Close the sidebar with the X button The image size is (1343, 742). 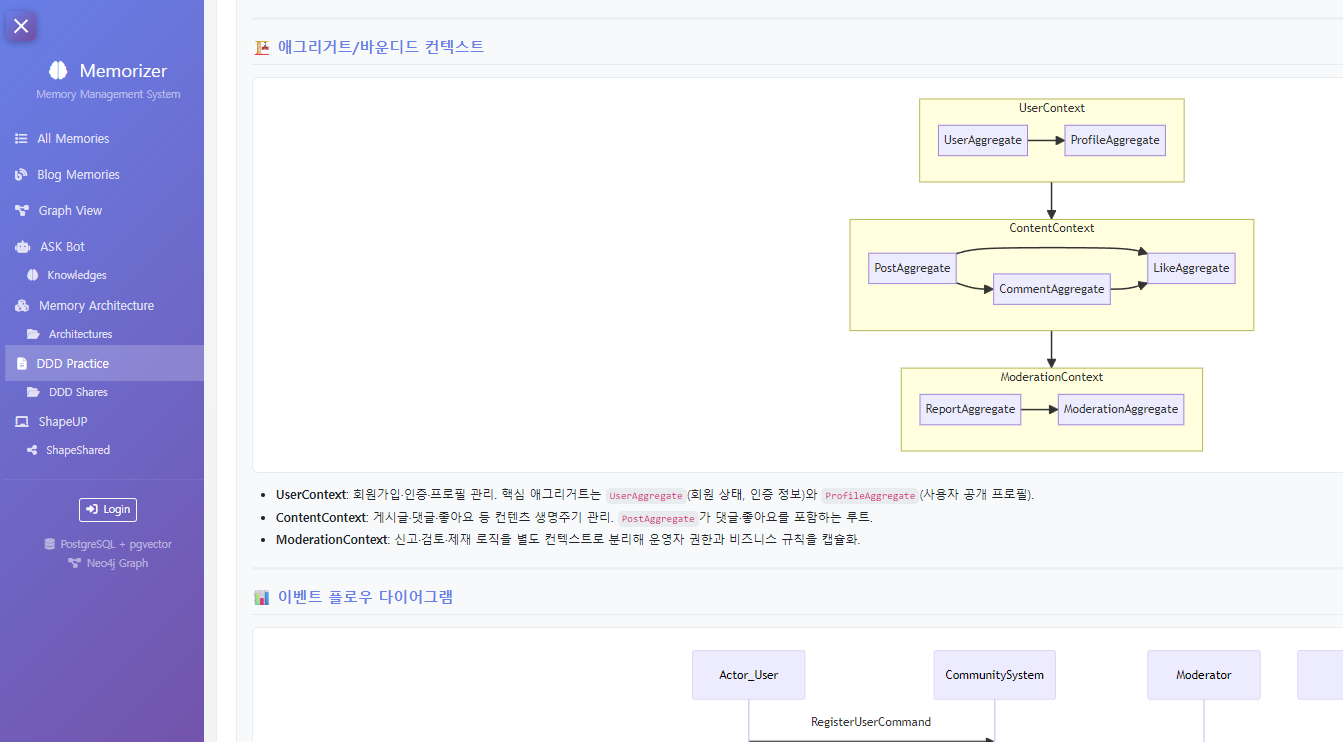(21, 26)
